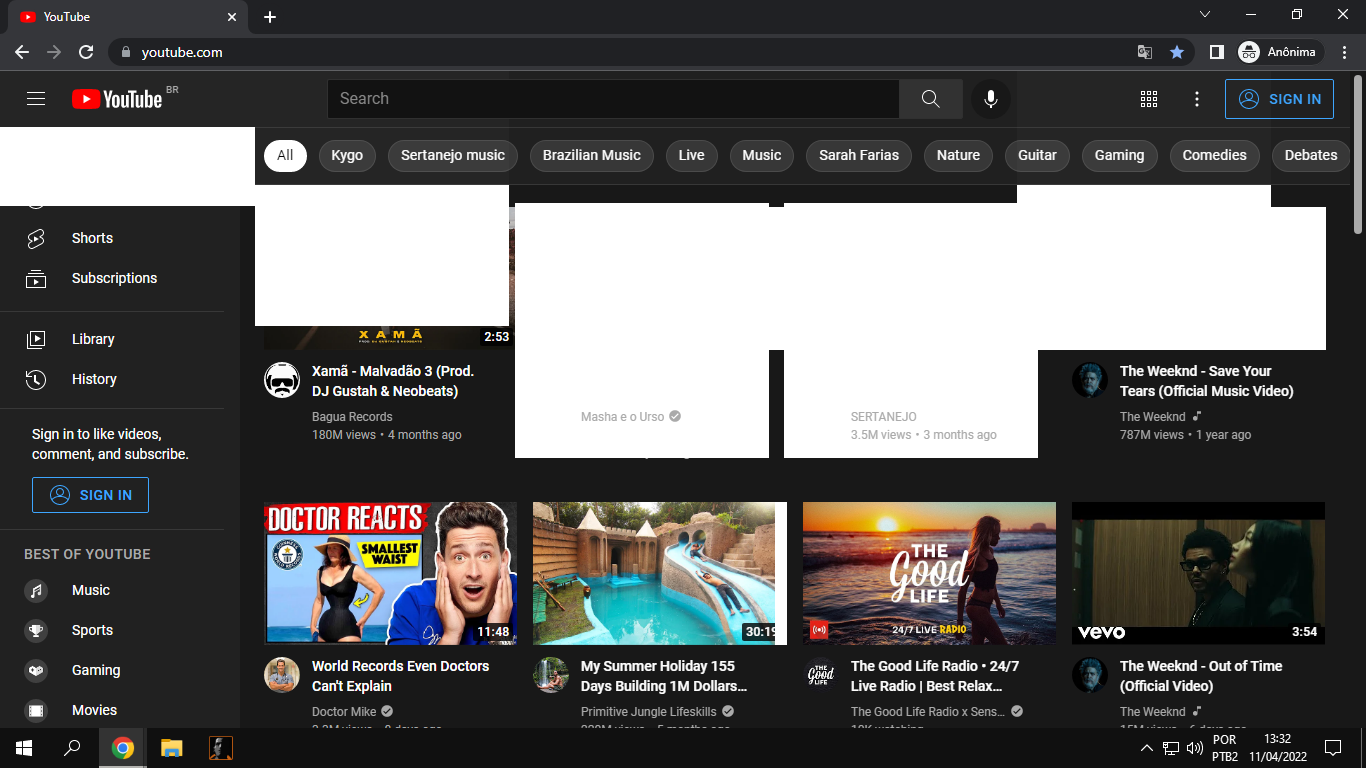Start voice search with microphone icon
The height and width of the screenshot is (768, 1366).
click(x=991, y=99)
